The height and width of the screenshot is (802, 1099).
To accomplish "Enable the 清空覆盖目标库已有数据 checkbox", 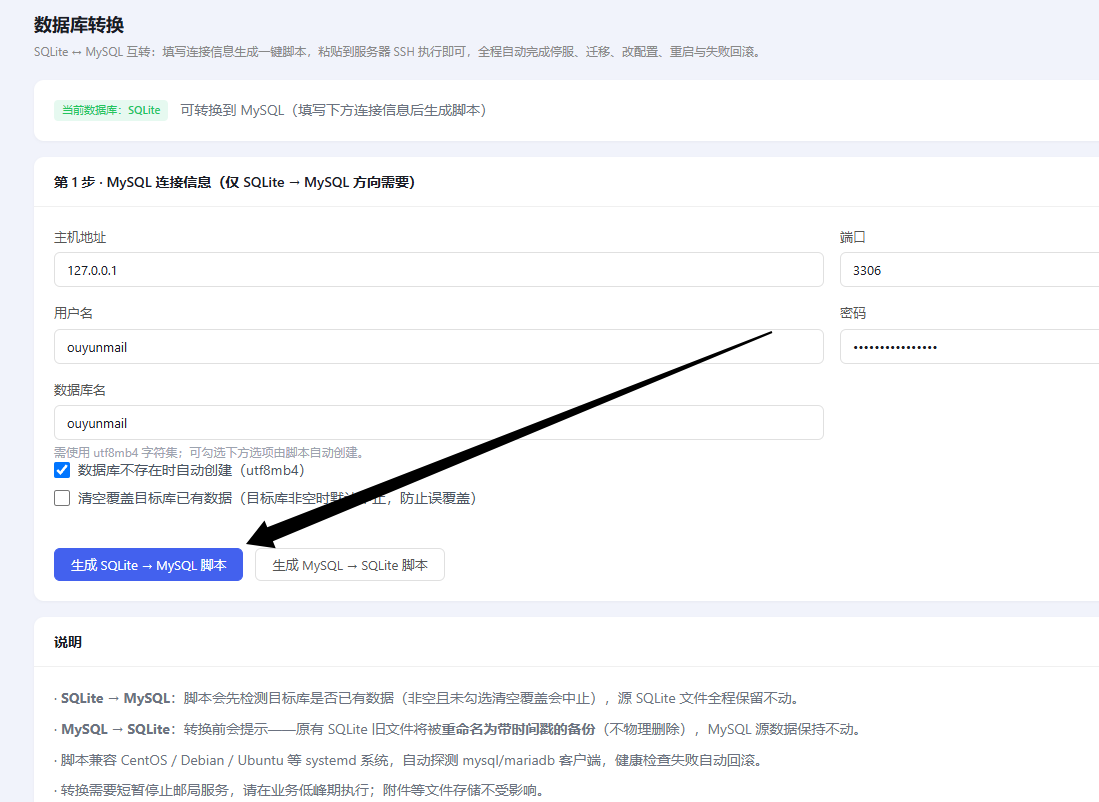I will 62,498.
